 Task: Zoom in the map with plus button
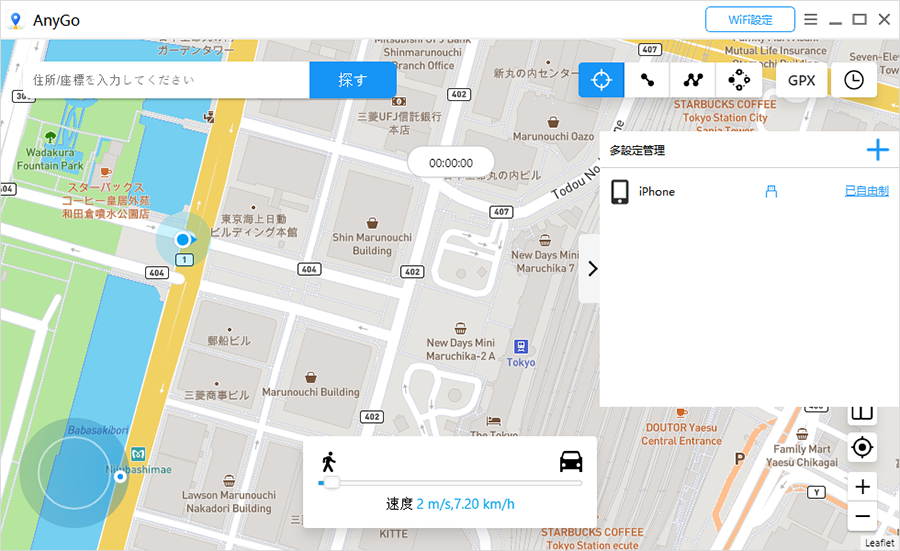click(x=862, y=487)
